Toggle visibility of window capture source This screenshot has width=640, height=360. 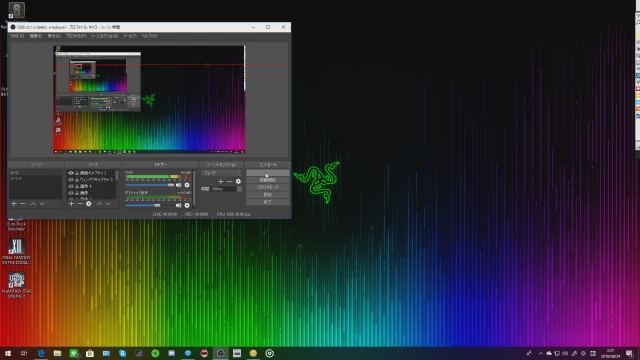[x=71, y=180]
